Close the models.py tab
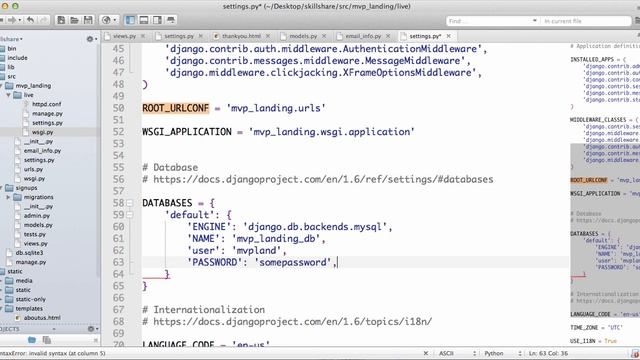Screen dimensions: 640x360 [324, 36]
